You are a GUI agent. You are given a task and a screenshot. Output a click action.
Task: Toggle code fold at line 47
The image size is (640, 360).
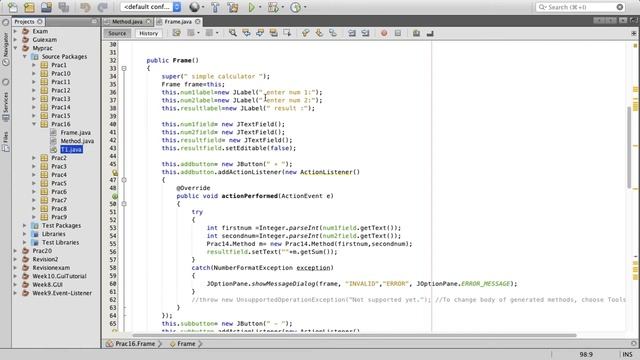(x=124, y=180)
